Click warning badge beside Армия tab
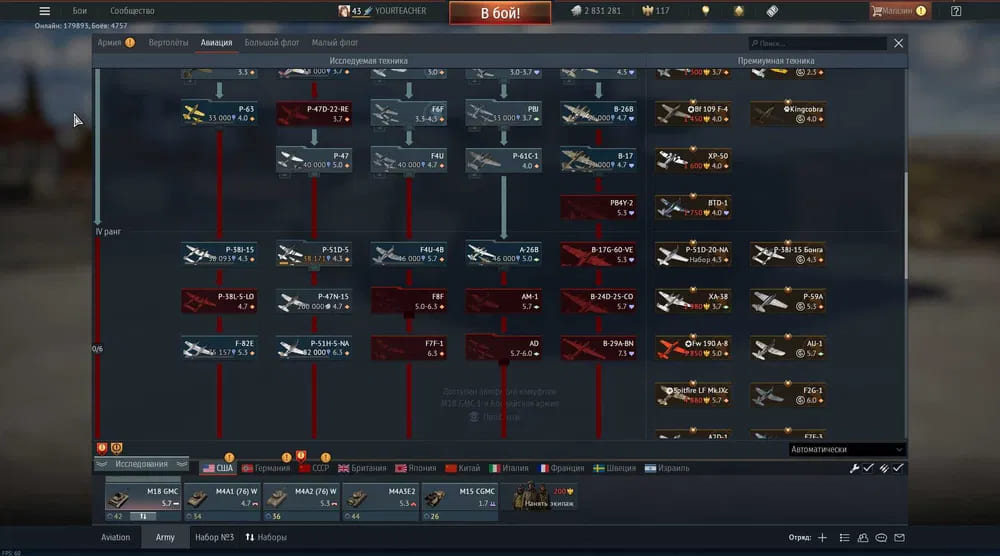This screenshot has width=1000, height=556. (x=130, y=43)
